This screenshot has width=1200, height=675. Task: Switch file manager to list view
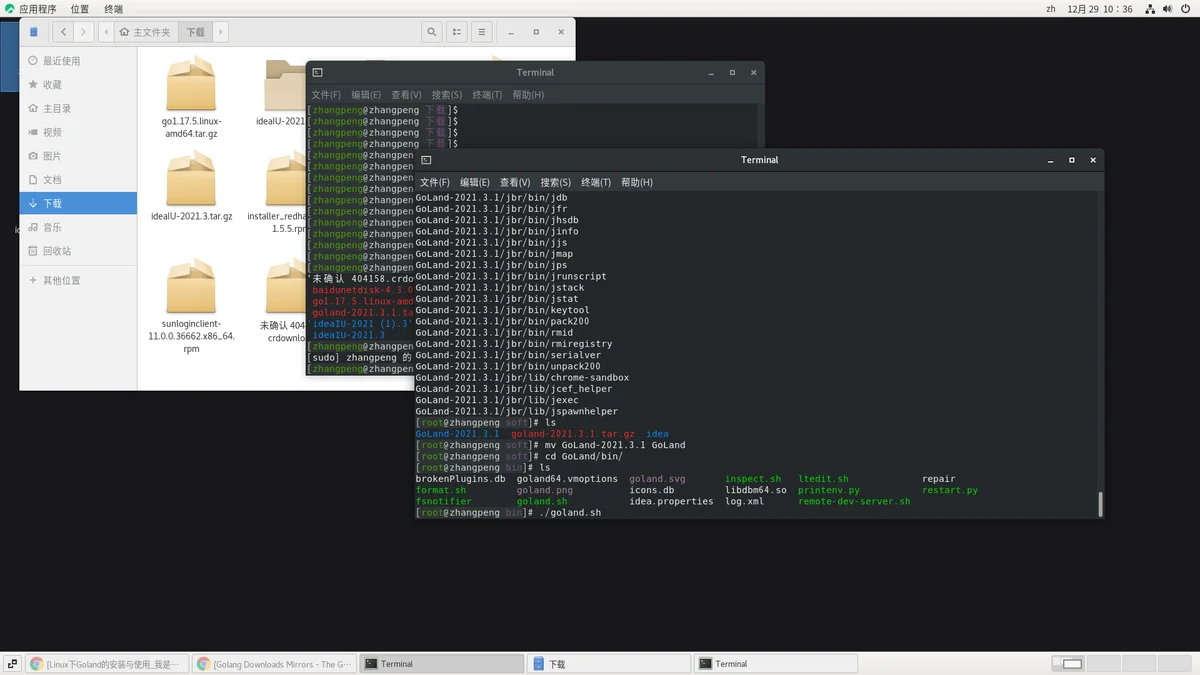tap(457, 32)
